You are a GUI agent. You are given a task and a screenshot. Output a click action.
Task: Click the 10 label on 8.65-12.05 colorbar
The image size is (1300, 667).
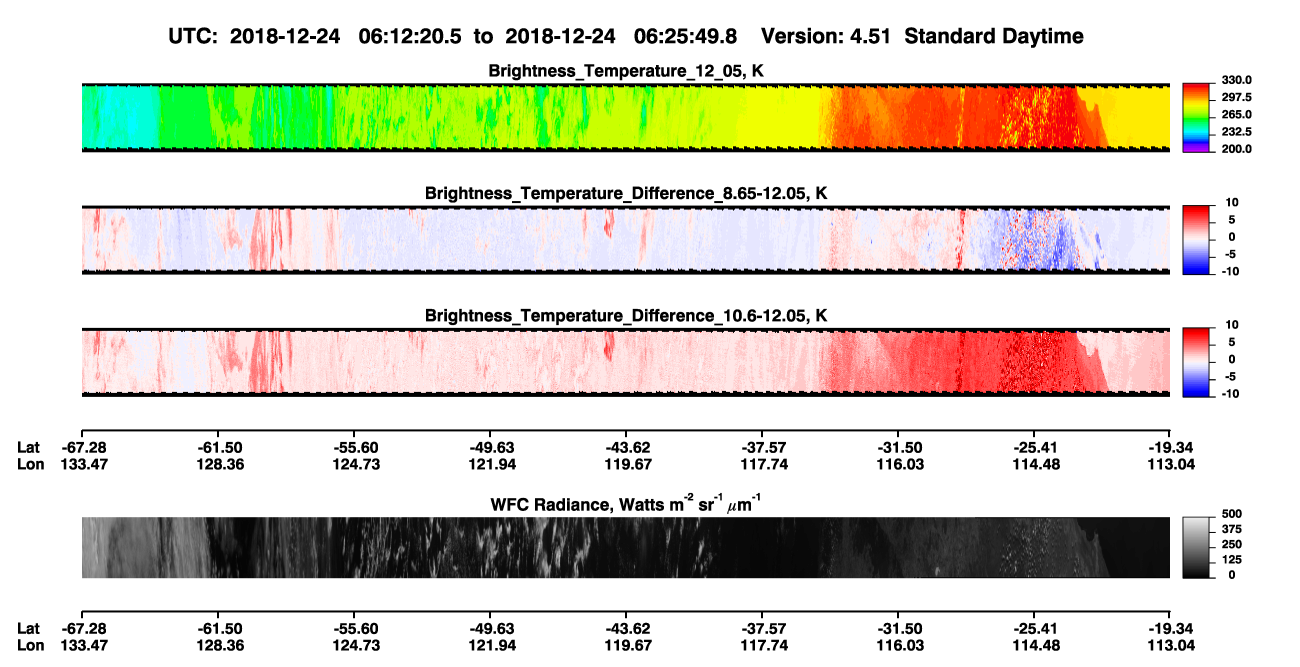click(1232, 203)
